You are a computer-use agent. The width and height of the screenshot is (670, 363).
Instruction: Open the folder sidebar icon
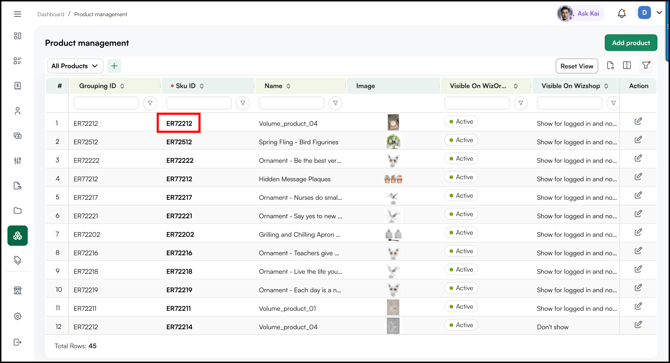point(18,211)
